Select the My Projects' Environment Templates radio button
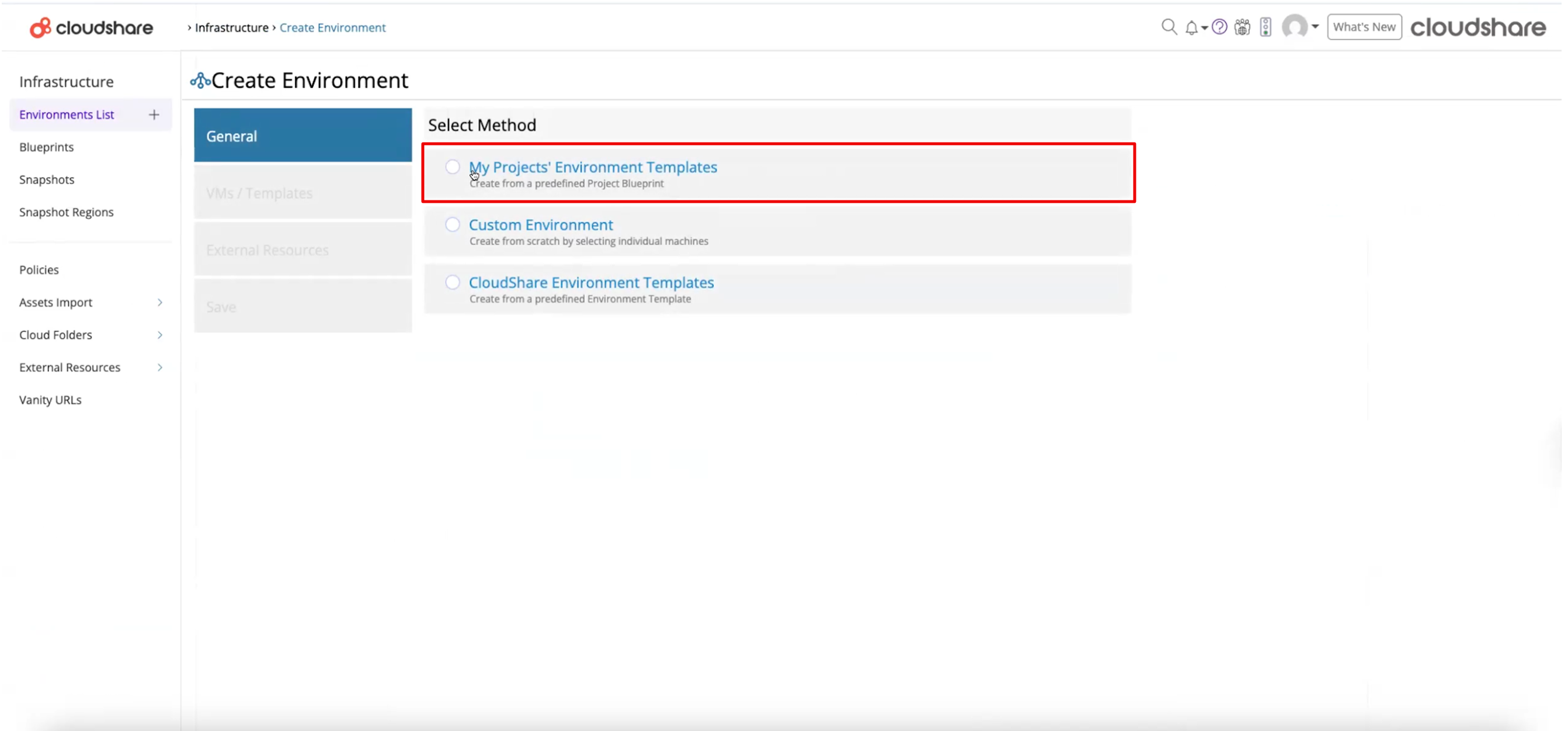 coord(452,167)
